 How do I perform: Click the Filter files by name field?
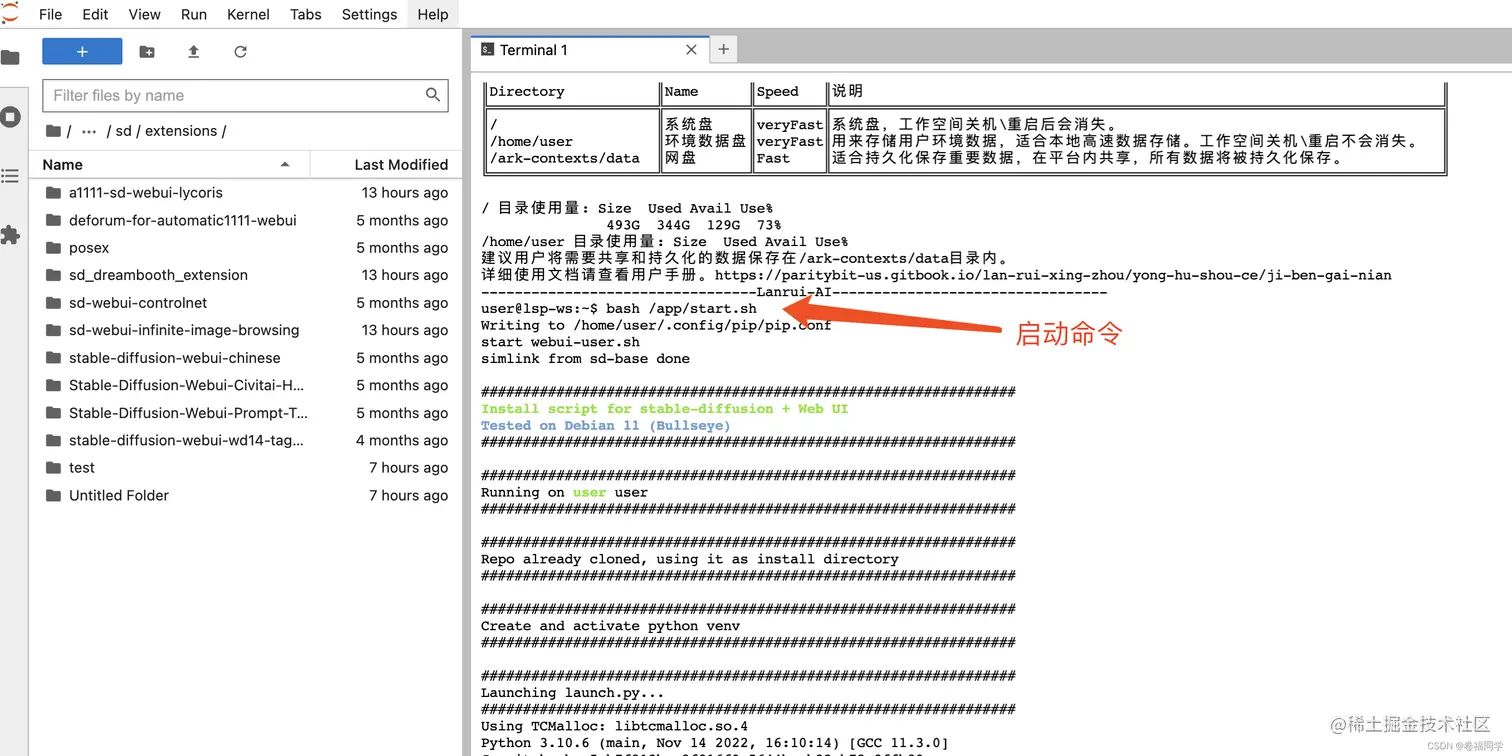236,96
